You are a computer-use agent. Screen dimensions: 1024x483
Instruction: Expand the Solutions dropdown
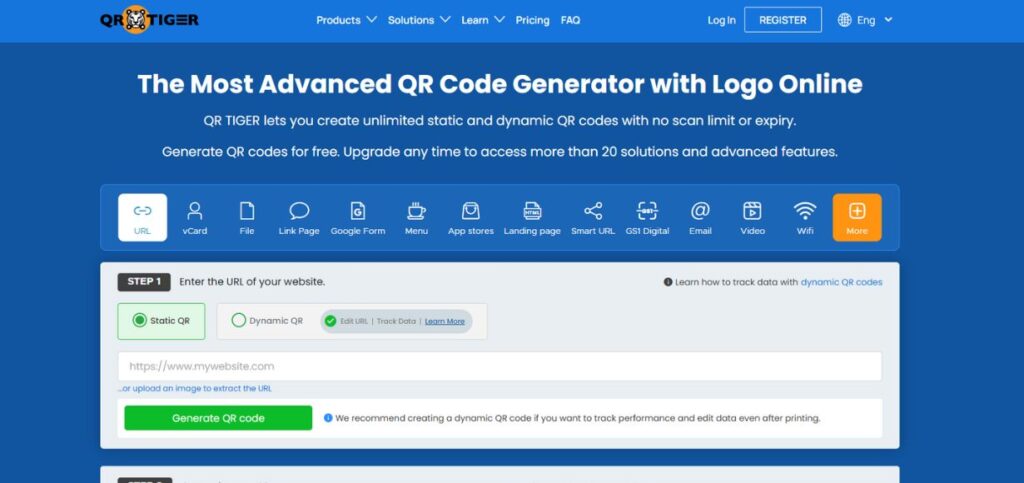tap(419, 20)
